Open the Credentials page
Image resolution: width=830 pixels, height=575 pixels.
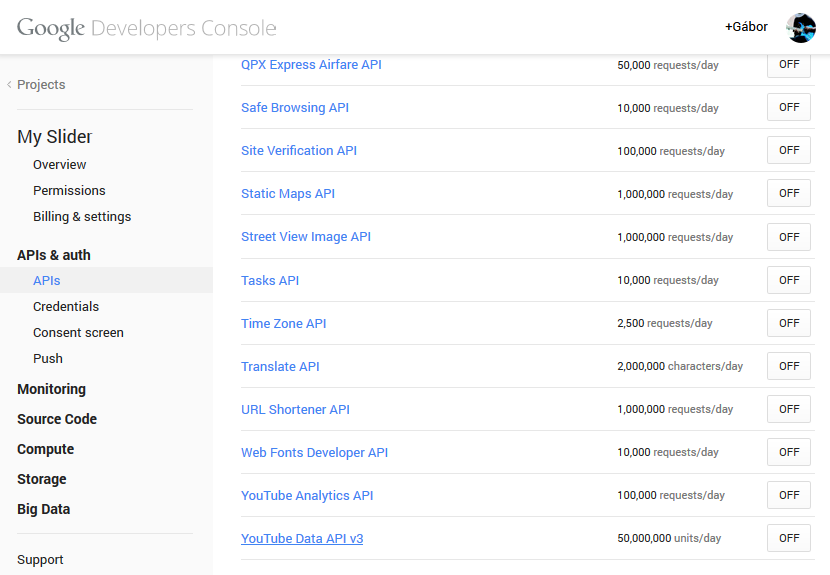coord(66,307)
